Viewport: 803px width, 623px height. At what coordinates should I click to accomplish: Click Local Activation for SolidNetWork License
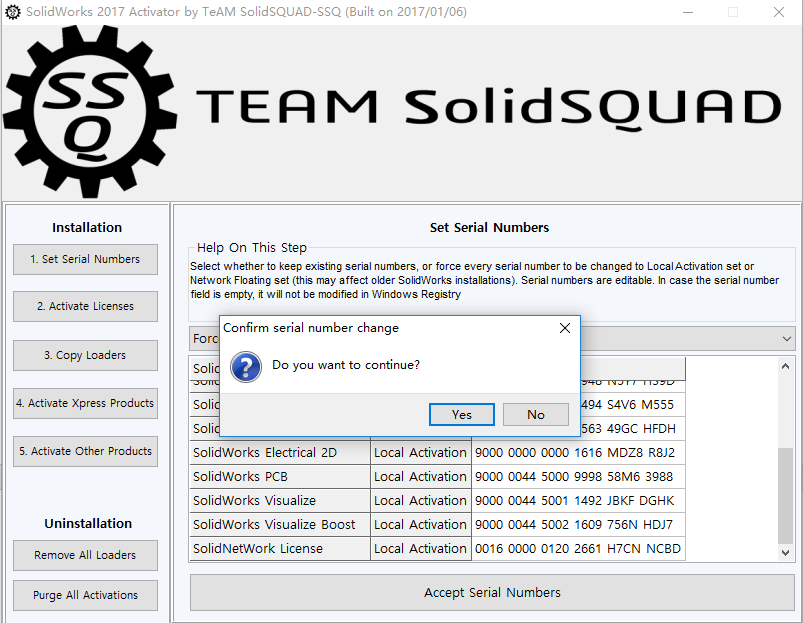(420, 549)
